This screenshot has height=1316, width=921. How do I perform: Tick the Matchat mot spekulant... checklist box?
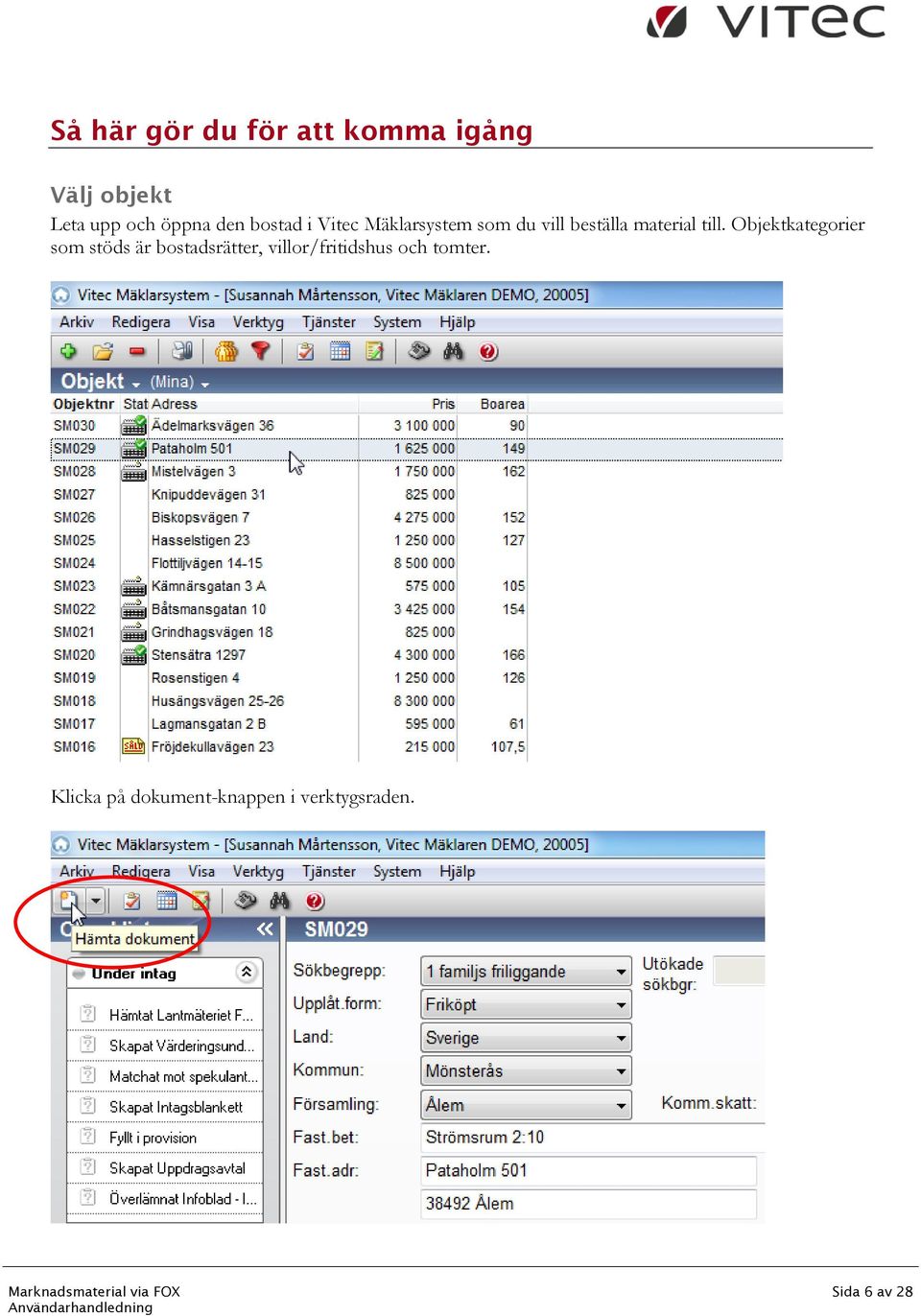pos(87,1074)
